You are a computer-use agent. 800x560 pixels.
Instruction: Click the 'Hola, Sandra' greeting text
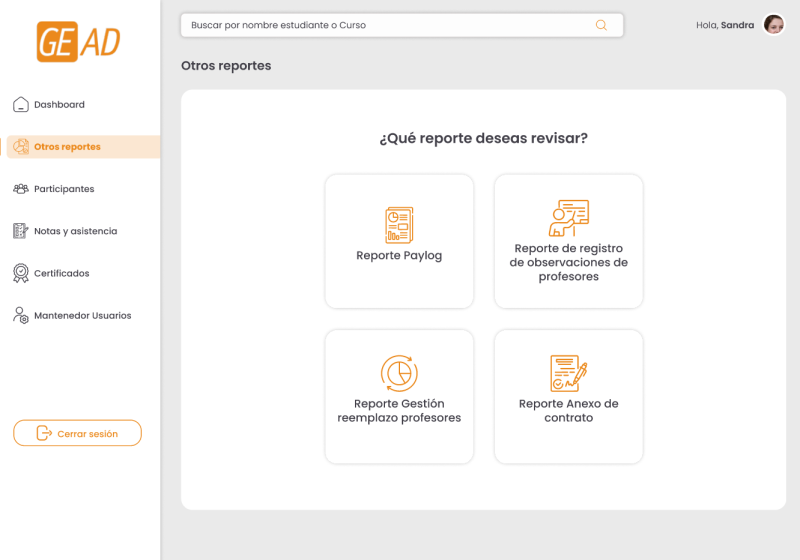[724, 25]
